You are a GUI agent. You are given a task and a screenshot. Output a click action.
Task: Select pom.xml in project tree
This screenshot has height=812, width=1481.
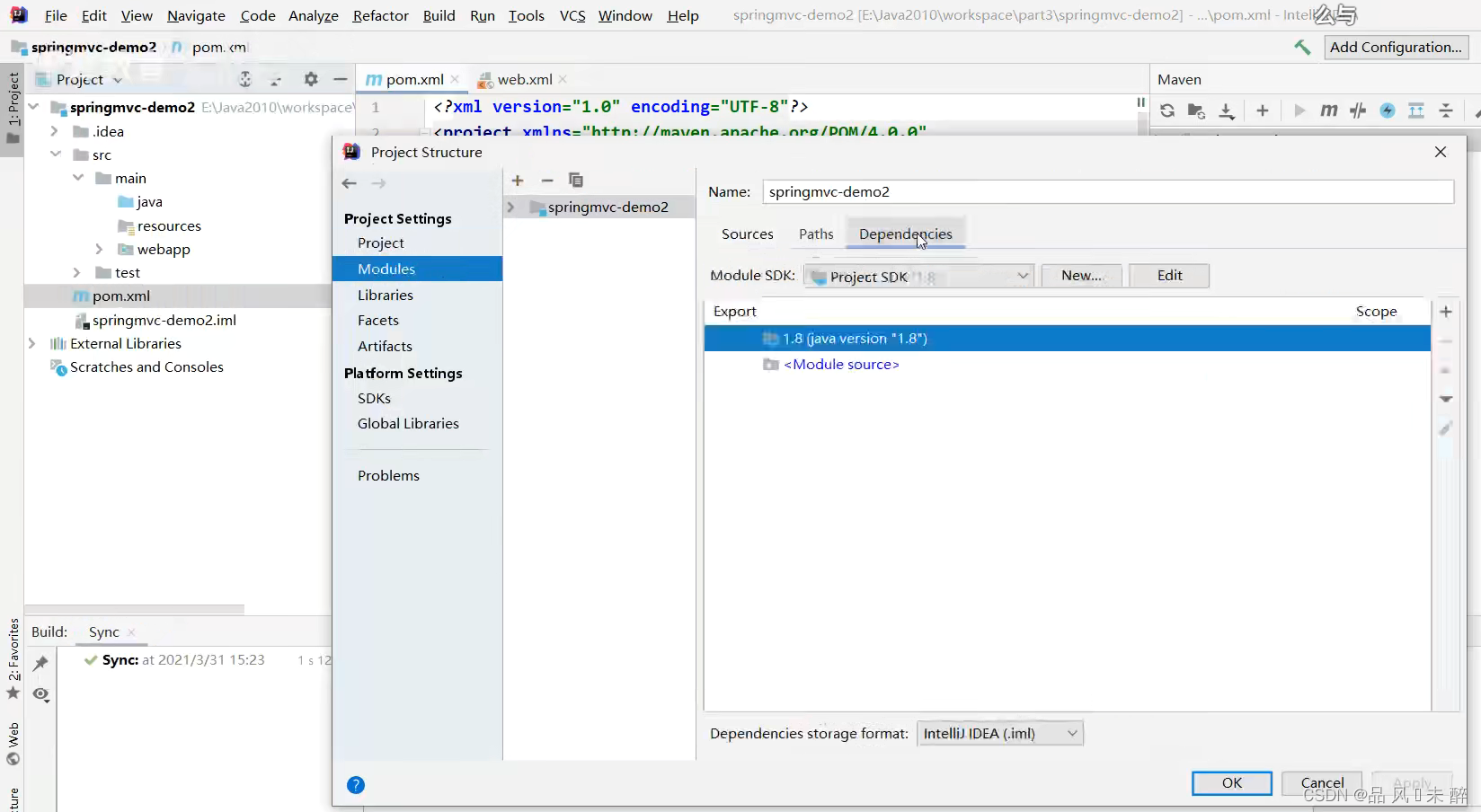tap(120, 296)
